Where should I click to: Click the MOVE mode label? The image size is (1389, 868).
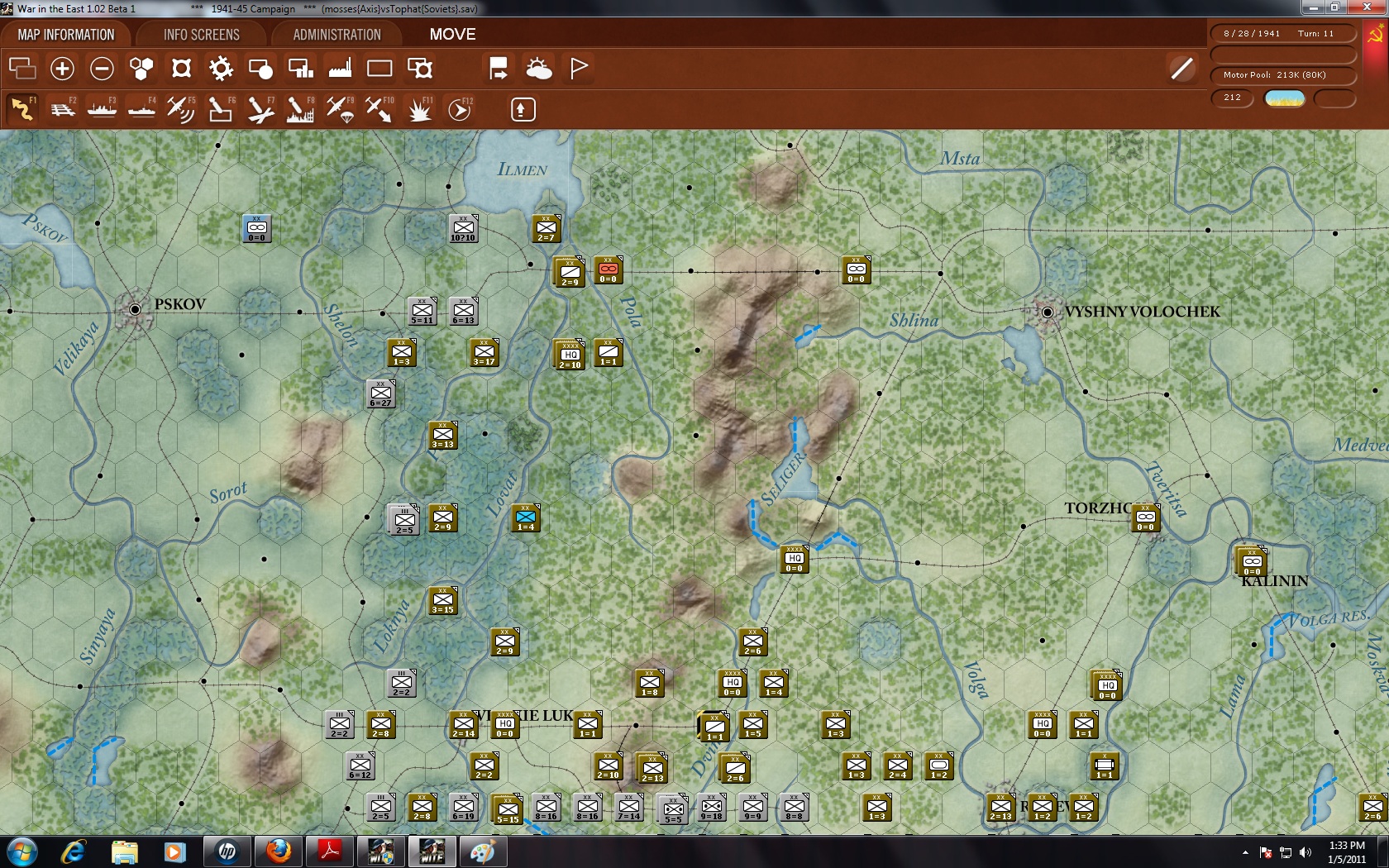click(x=452, y=35)
